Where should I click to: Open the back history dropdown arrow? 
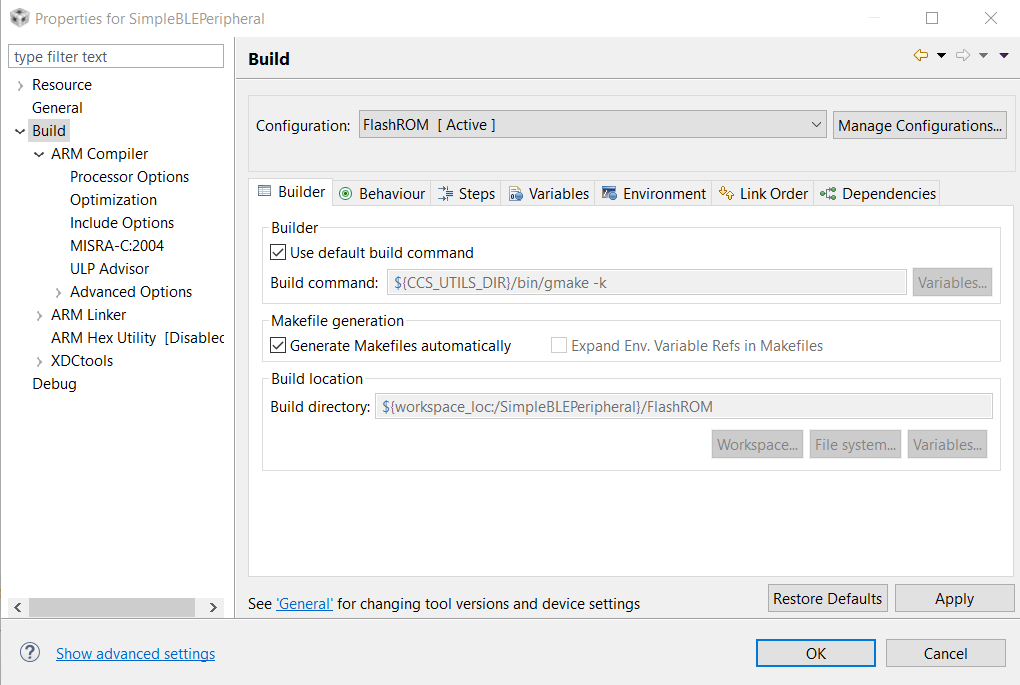pyautogui.click(x=941, y=56)
